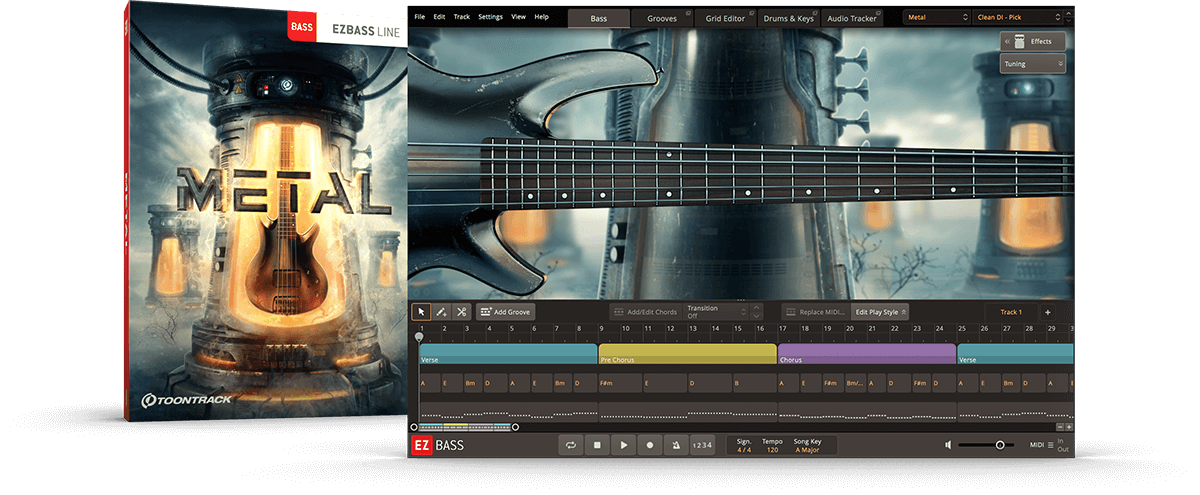Open the MIDI settings menu icon
Viewport: 1200px width, 495px height.
pos(1050,445)
